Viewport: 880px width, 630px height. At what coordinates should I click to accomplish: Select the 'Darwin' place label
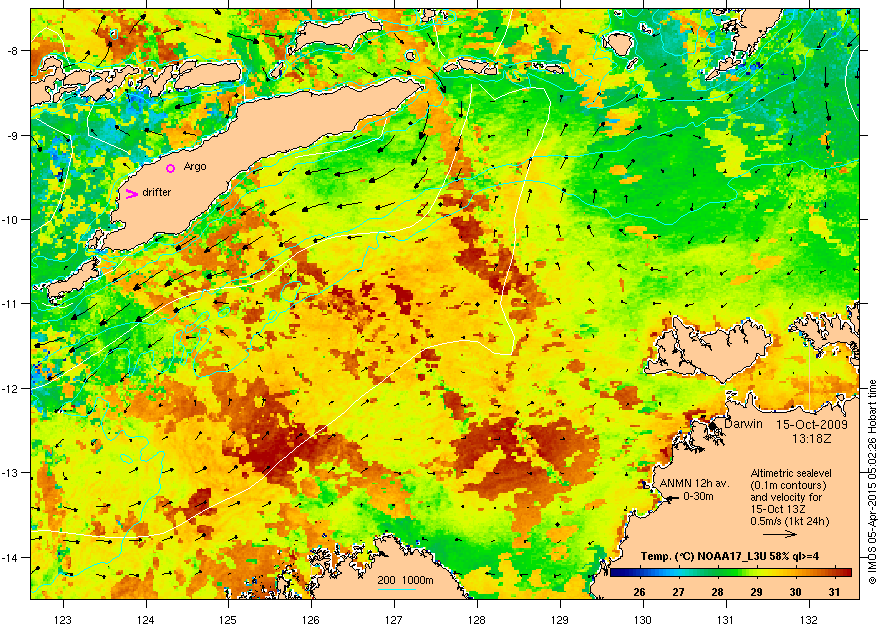click(743, 424)
